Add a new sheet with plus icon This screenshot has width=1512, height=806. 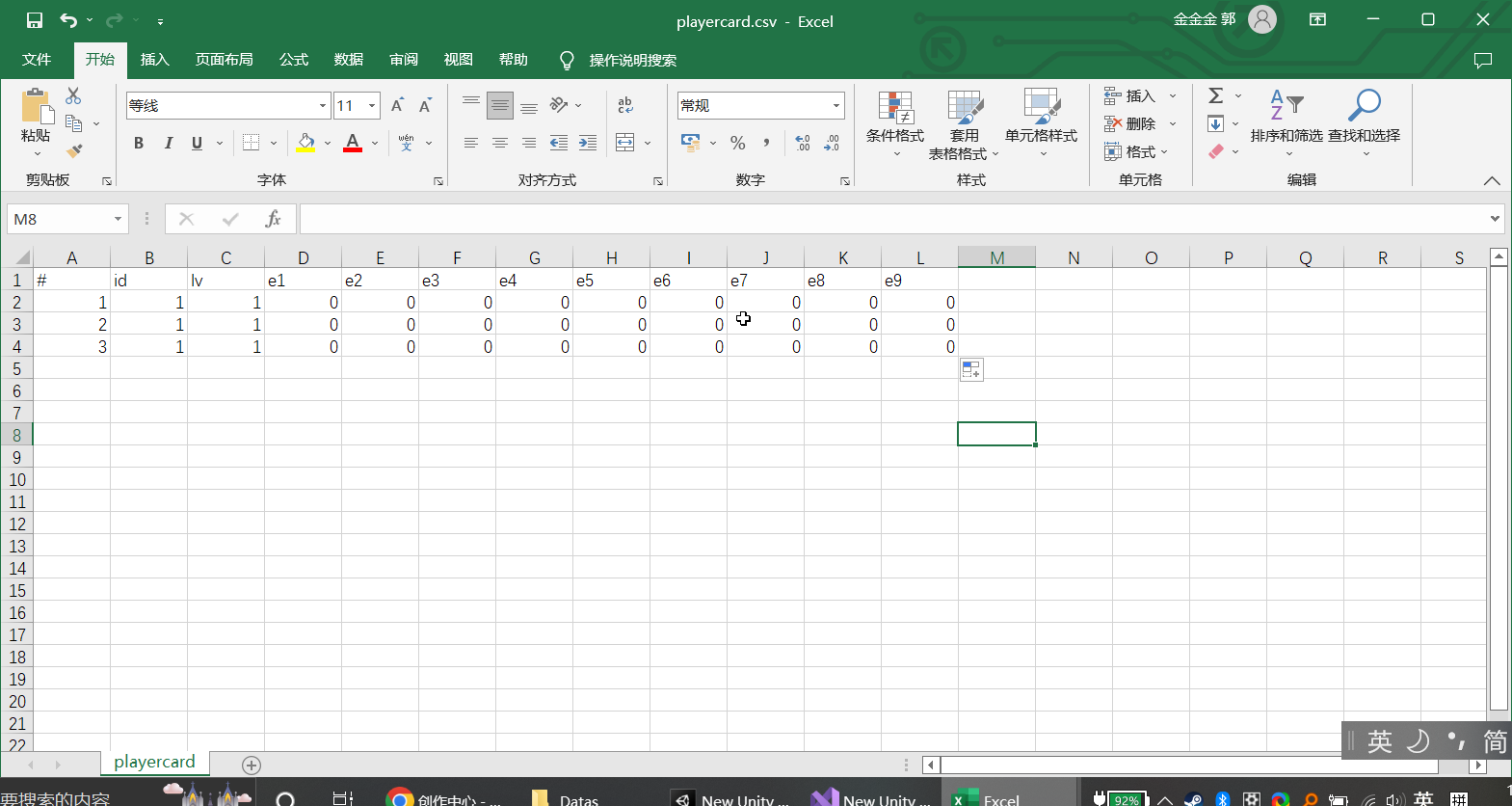pyautogui.click(x=252, y=765)
